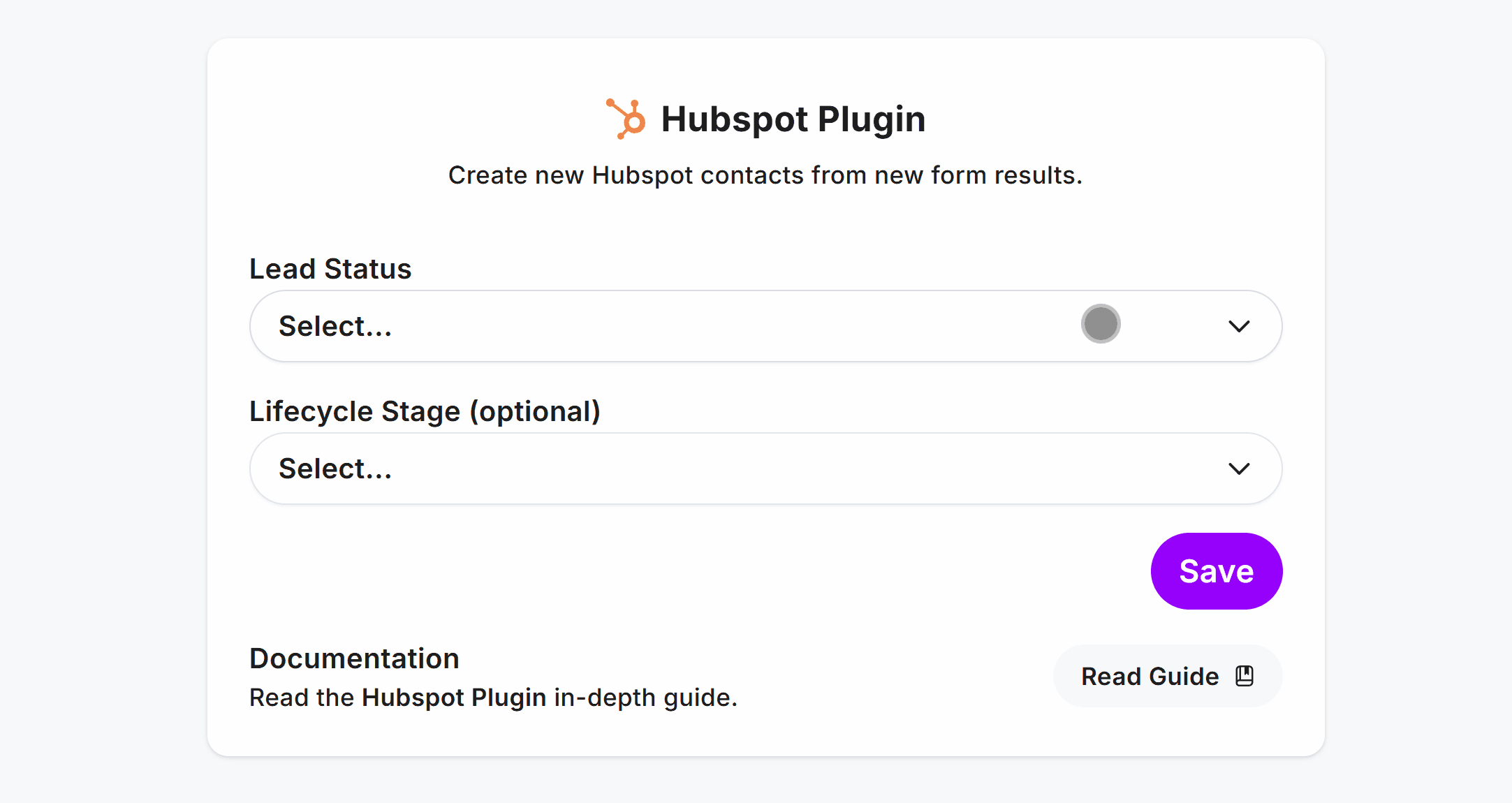Viewport: 1512px width, 803px height.
Task: Click the Lead Status label
Action: (x=330, y=269)
